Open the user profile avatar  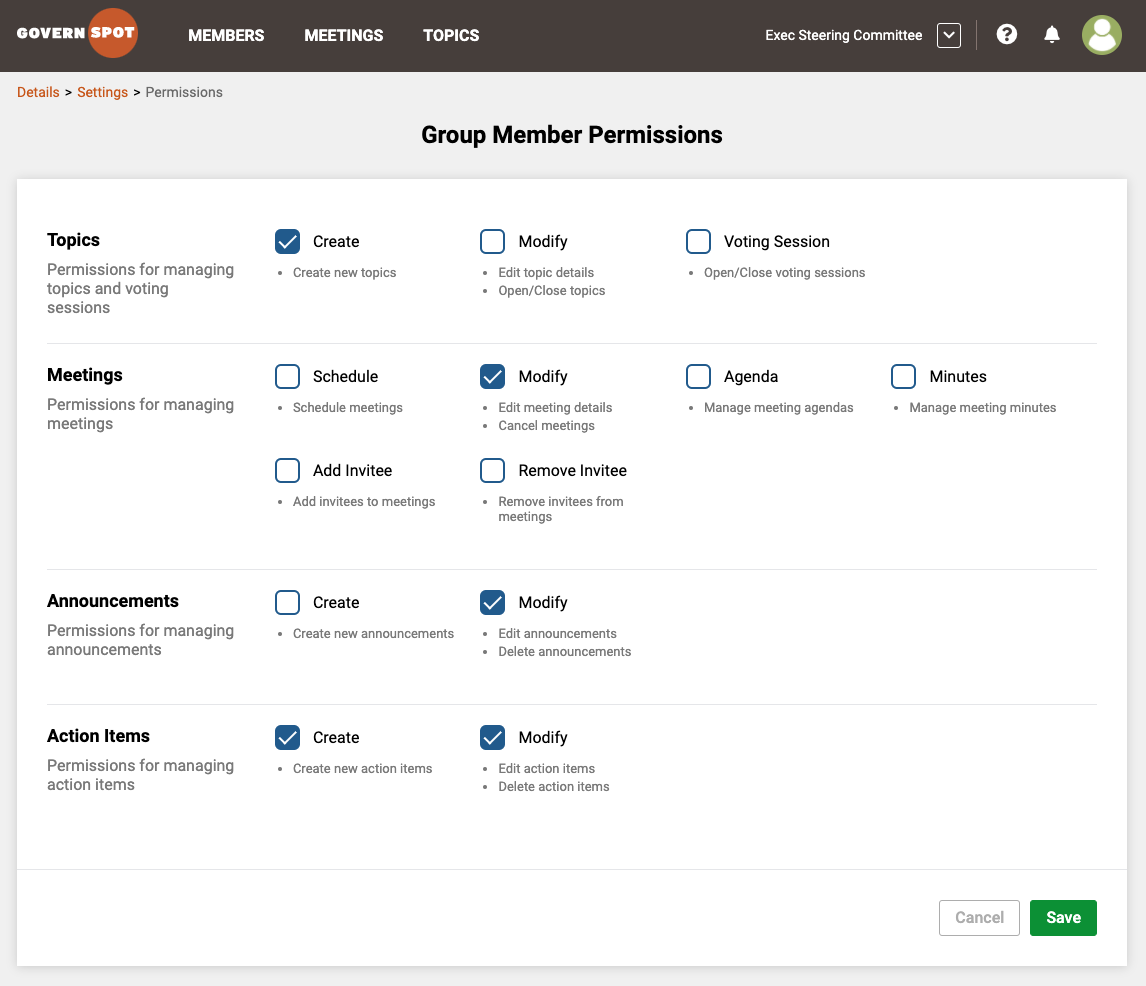pos(1101,35)
